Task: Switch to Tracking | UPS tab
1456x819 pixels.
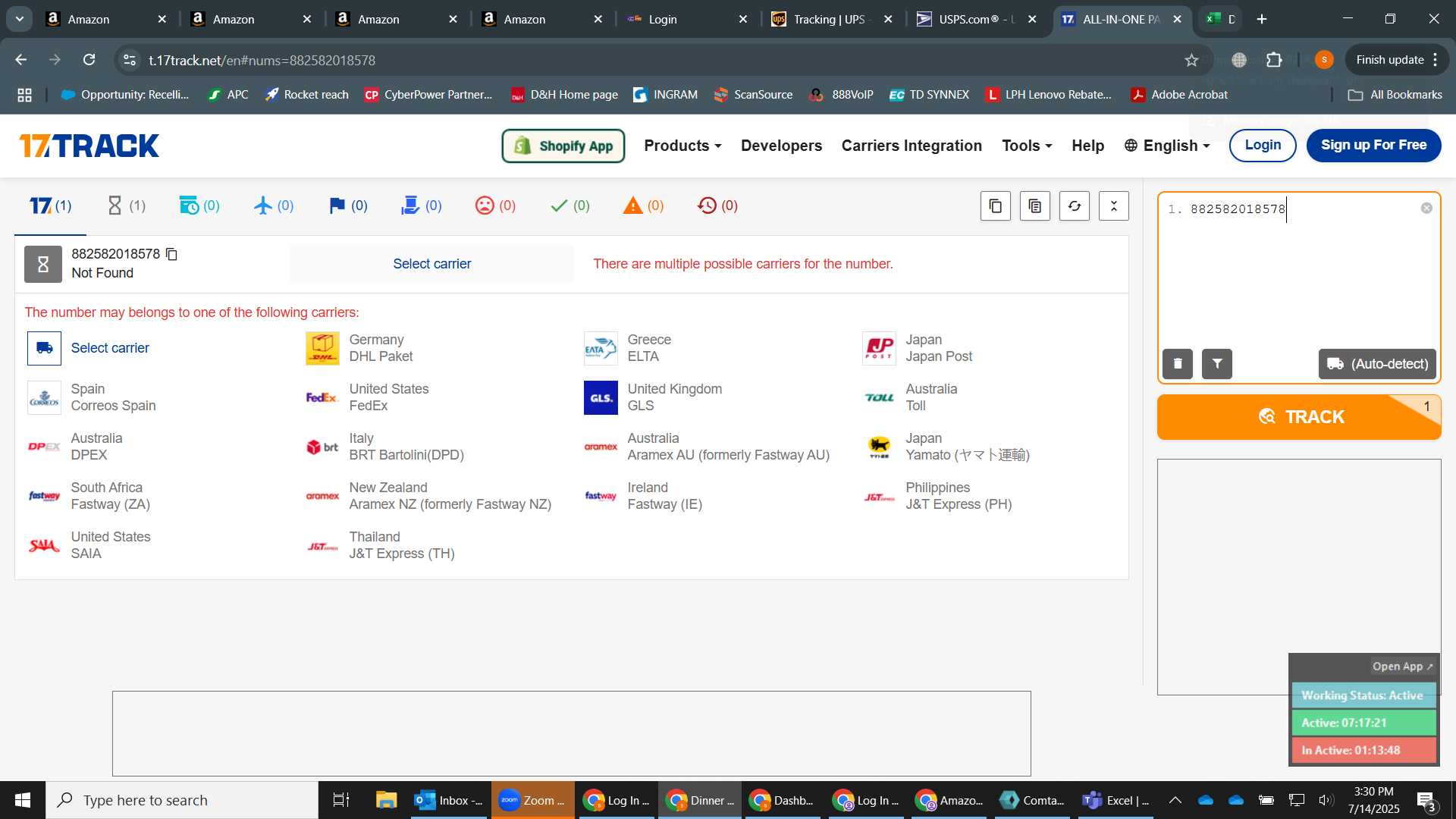Action: (x=831, y=20)
